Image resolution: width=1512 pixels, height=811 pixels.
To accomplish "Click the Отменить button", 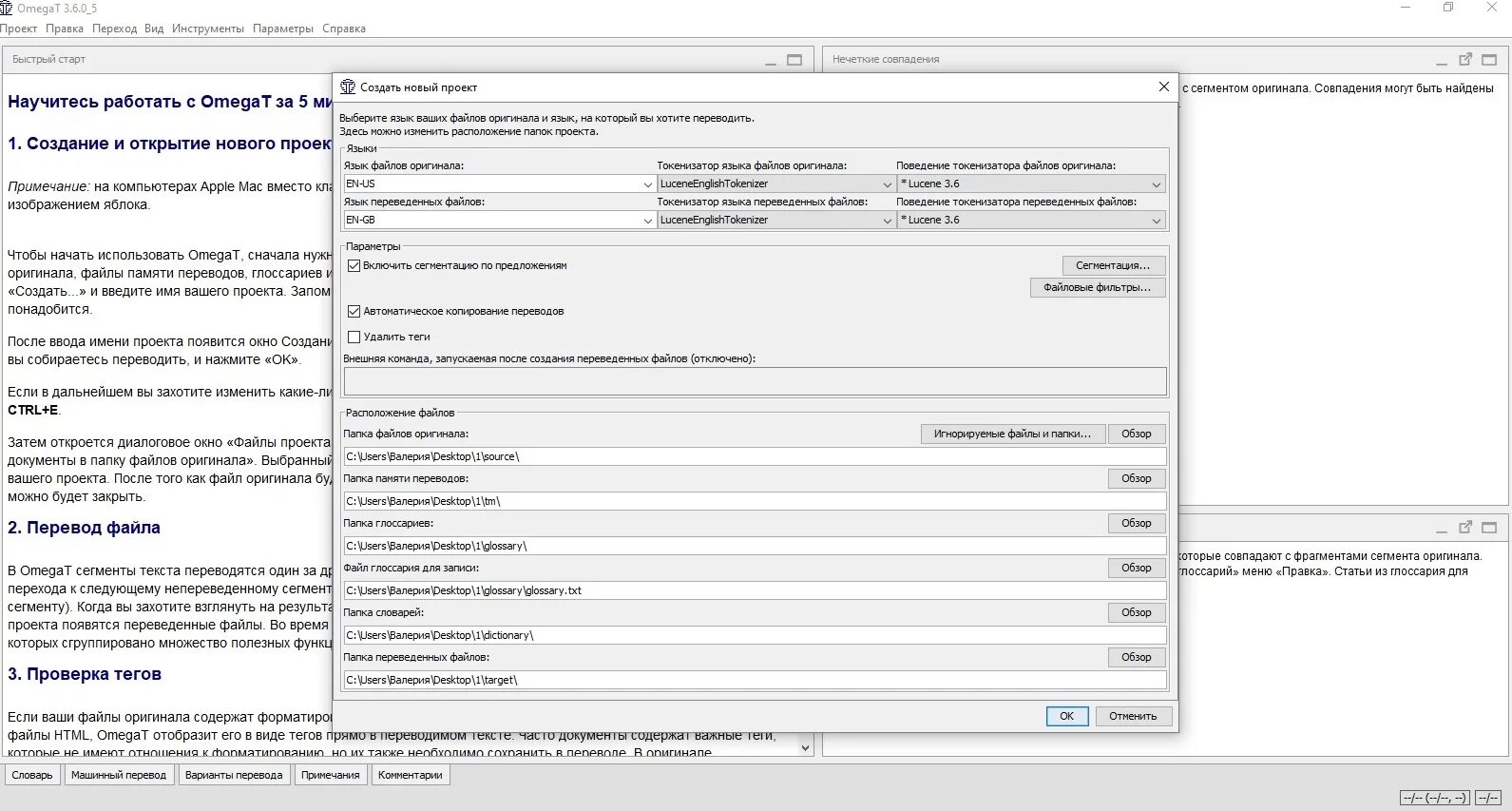I will pyautogui.click(x=1133, y=716).
